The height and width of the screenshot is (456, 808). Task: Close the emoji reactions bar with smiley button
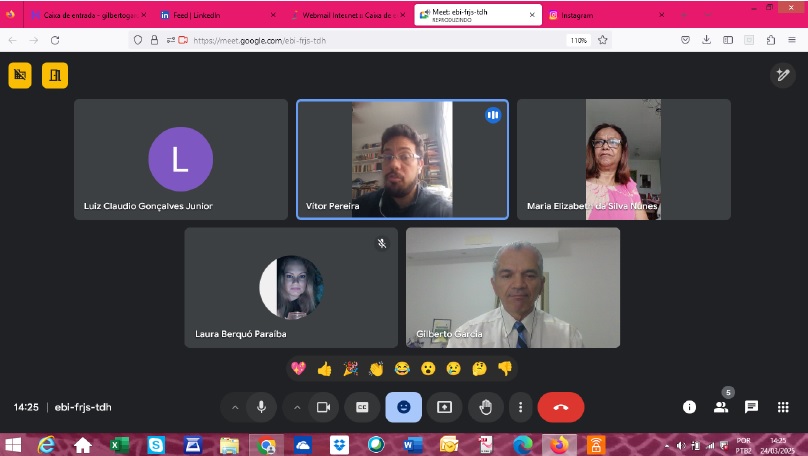click(x=403, y=407)
